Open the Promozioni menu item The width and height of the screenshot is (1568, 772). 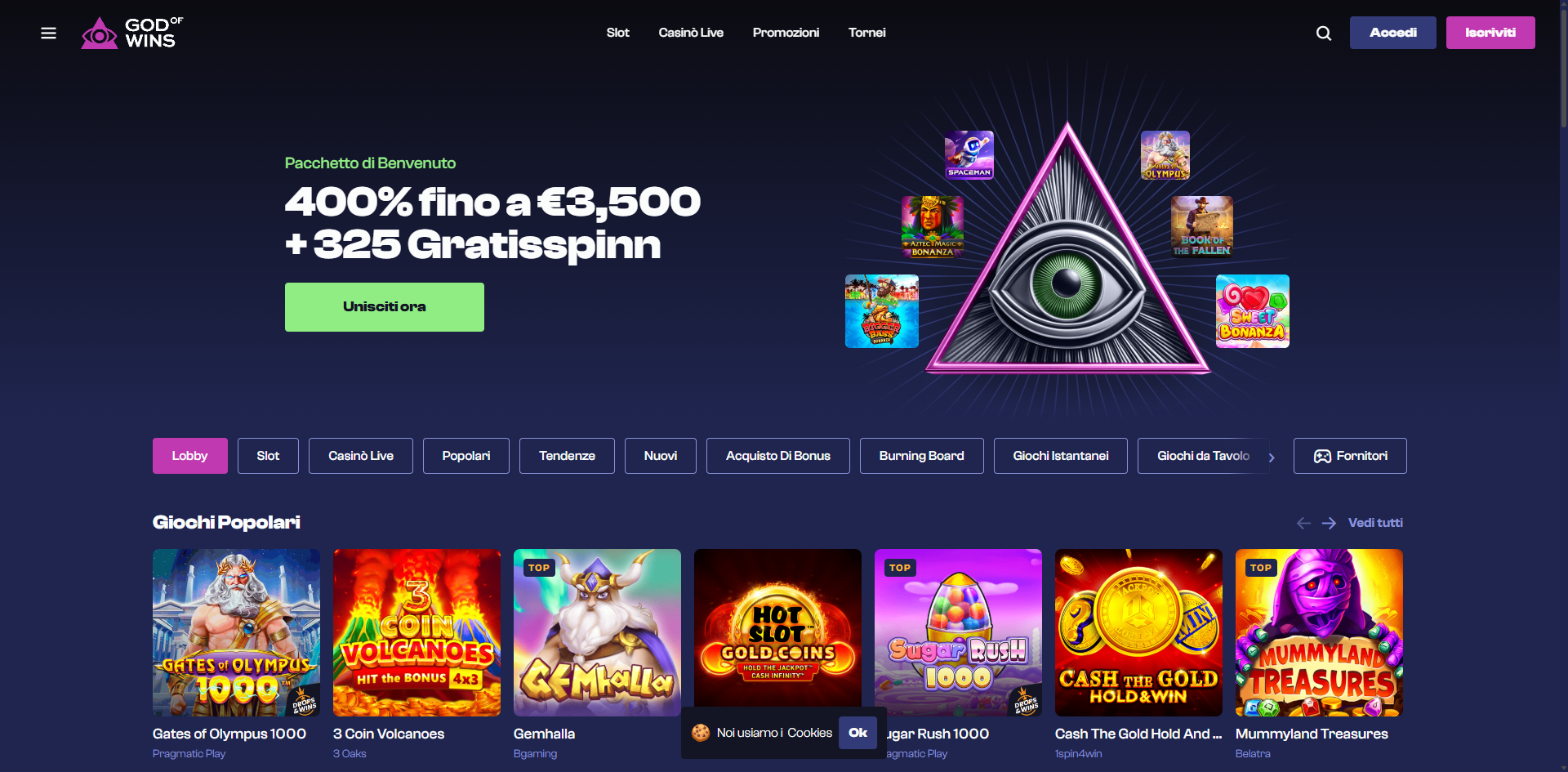786,33
